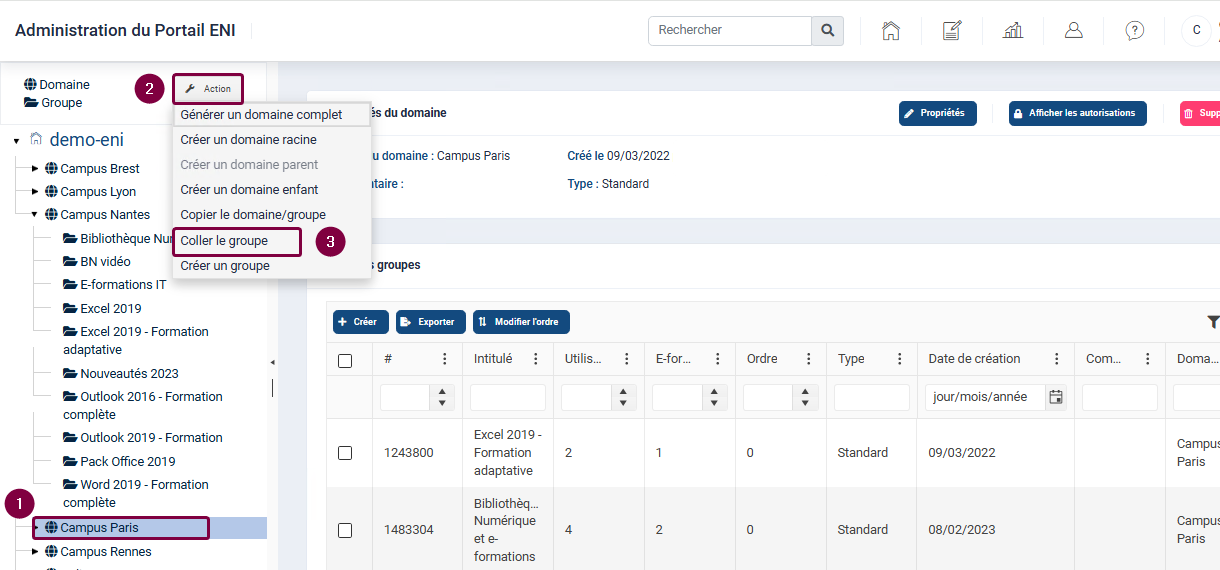Toggle the select-all checkbox in table header
1220x570 pixels.
(345, 361)
